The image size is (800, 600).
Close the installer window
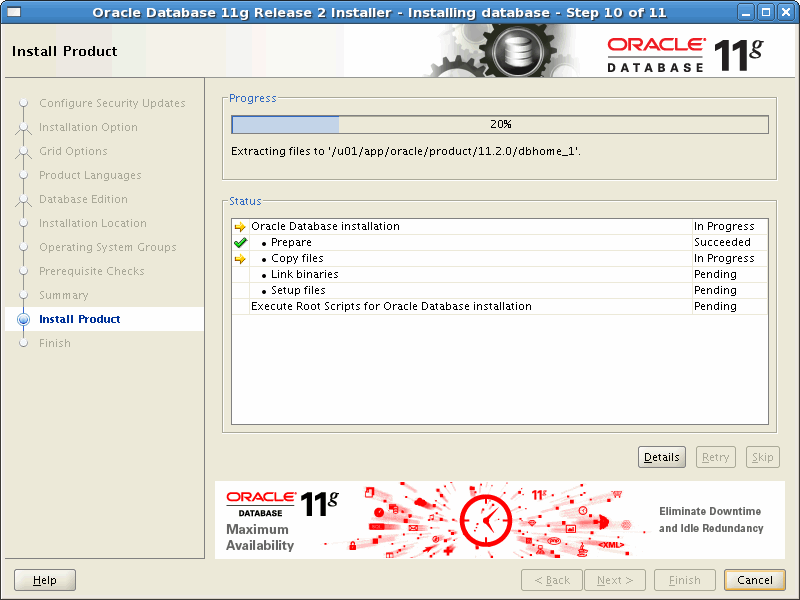point(786,12)
